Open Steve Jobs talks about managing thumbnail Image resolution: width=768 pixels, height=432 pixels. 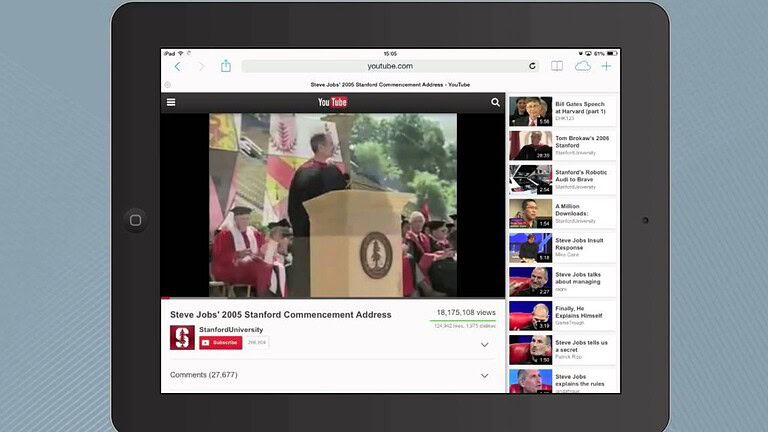click(x=530, y=282)
